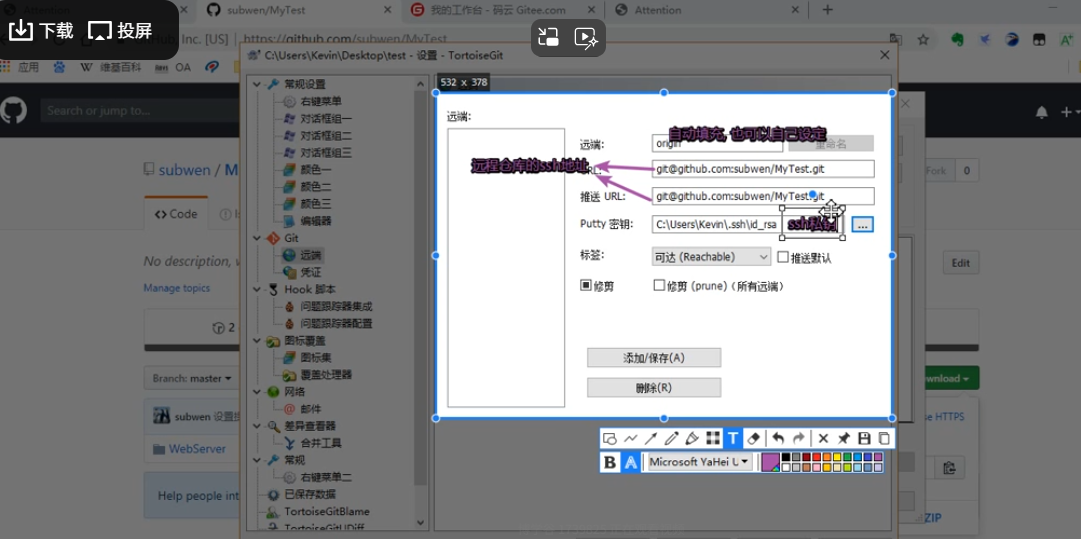Select the arrow annotation tool

(x=651, y=438)
